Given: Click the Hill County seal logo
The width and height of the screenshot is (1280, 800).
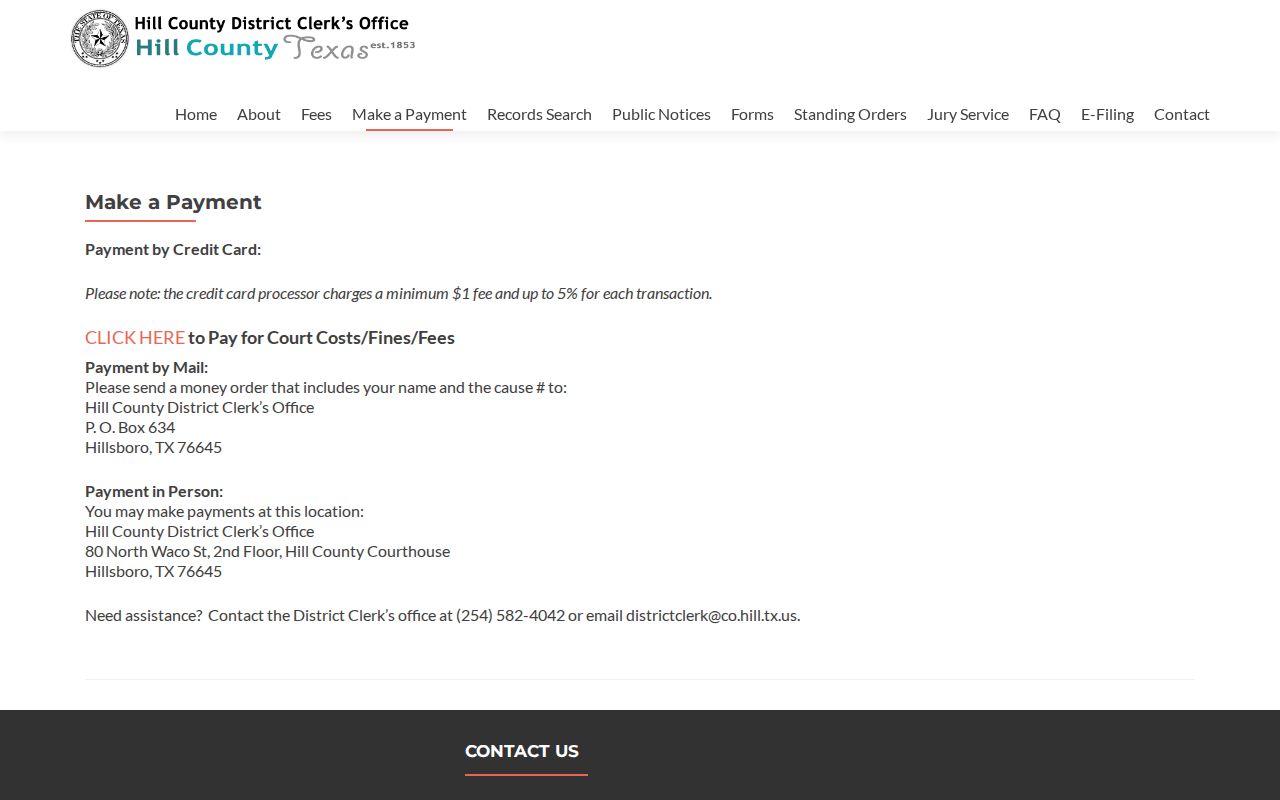Looking at the screenshot, I should (x=100, y=39).
